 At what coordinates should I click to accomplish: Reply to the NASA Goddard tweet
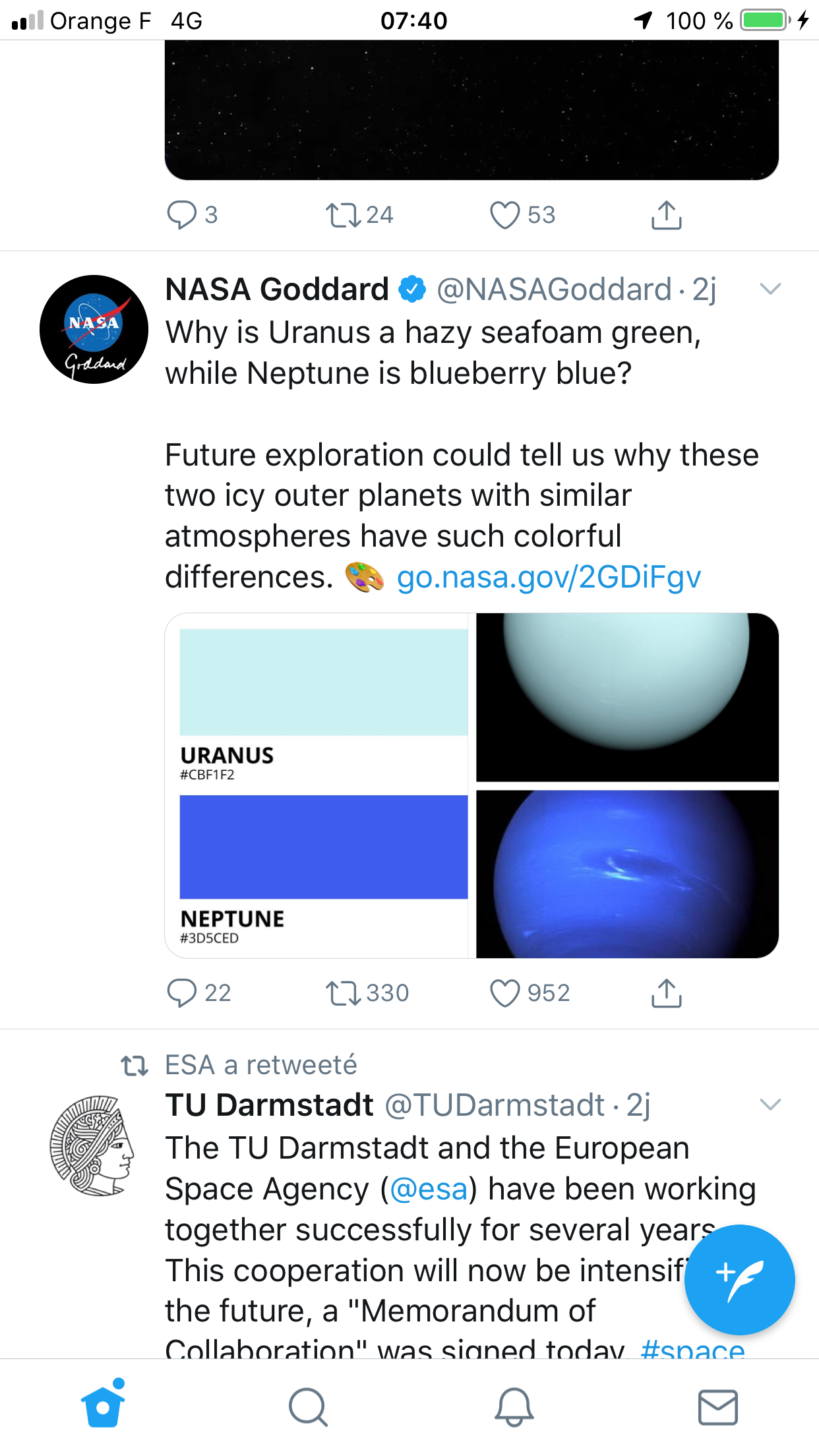pos(182,993)
